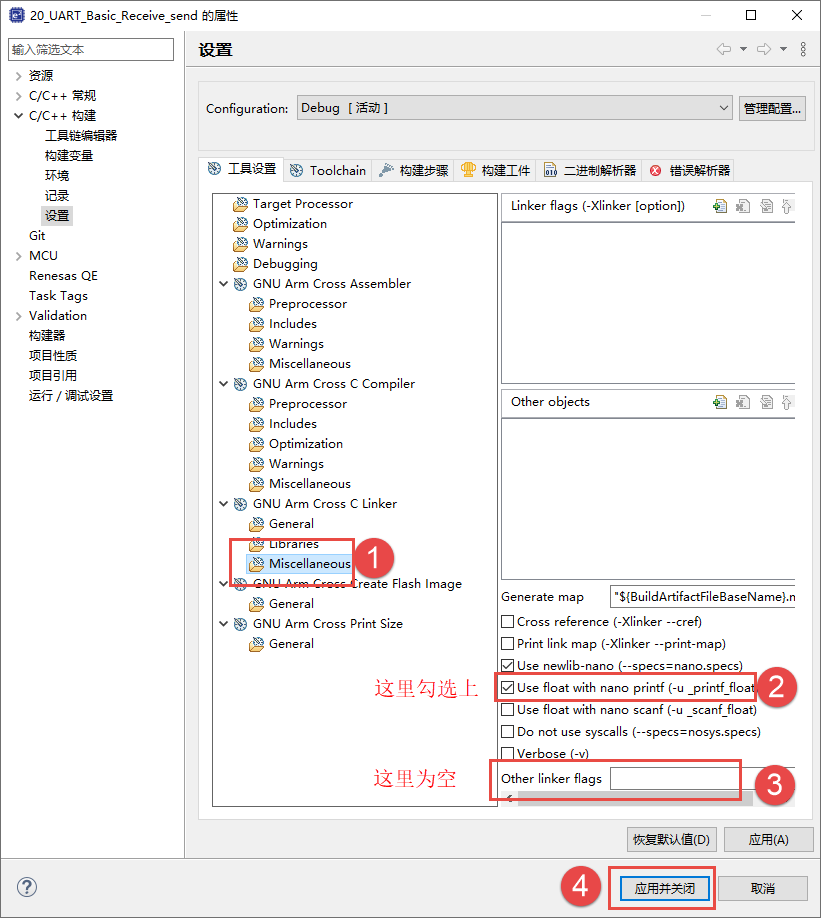Screen dimensions: 821x918
Task: Enable Print link map option
Action: click(508, 643)
